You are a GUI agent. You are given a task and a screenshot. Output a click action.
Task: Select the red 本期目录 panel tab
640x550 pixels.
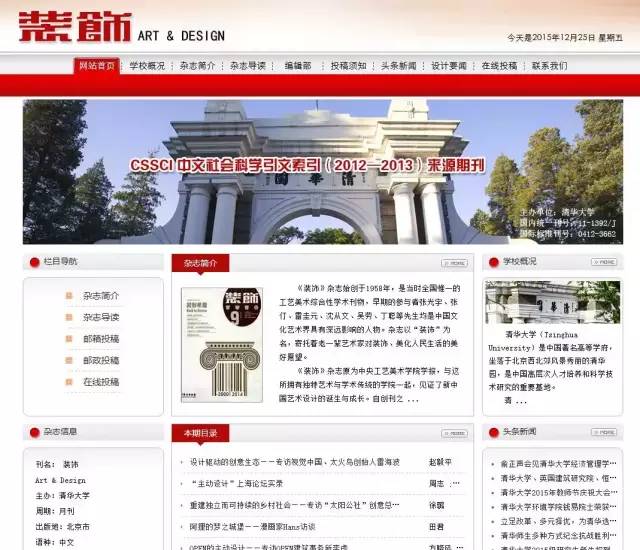[x=200, y=433]
